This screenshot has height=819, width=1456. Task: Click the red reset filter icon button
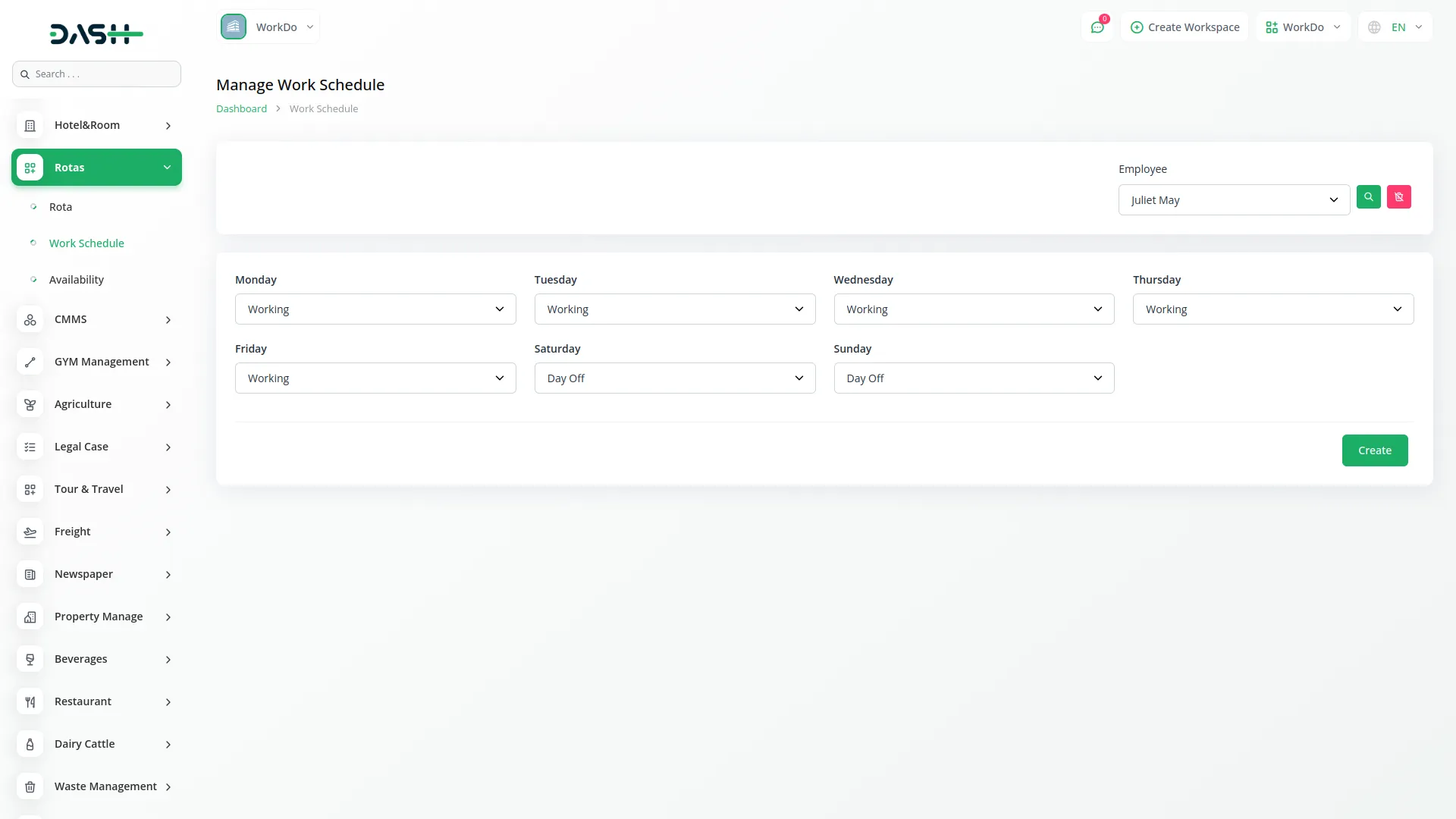[x=1398, y=197]
